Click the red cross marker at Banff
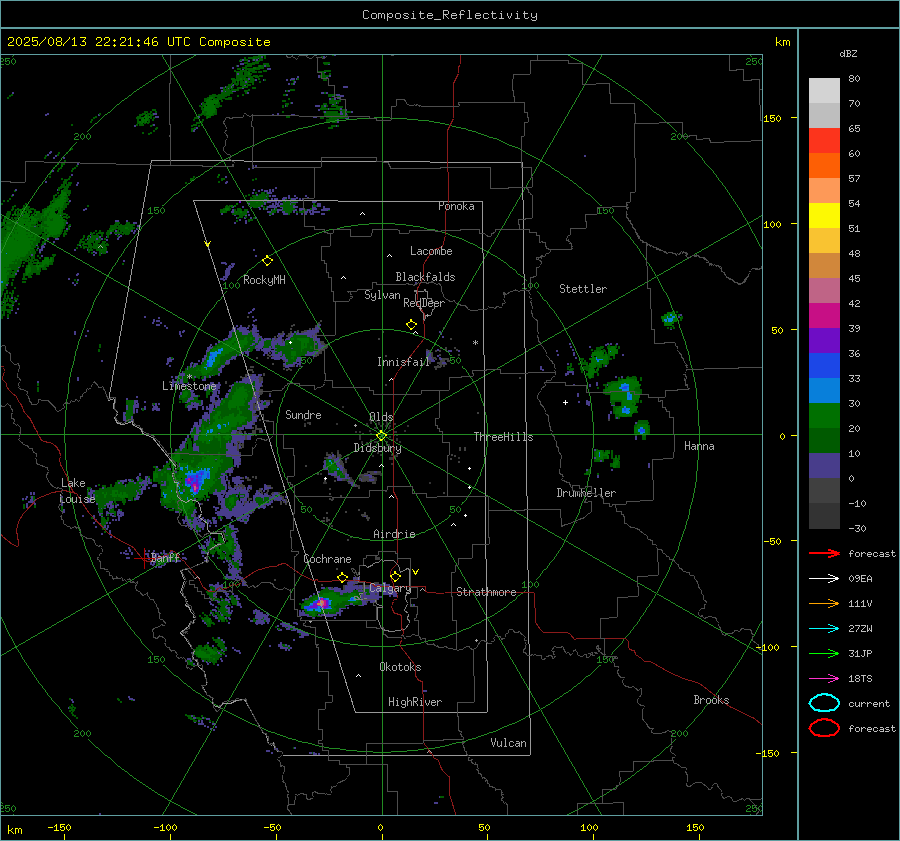Image resolution: width=900 pixels, height=841 pixels. coord(144,558)
